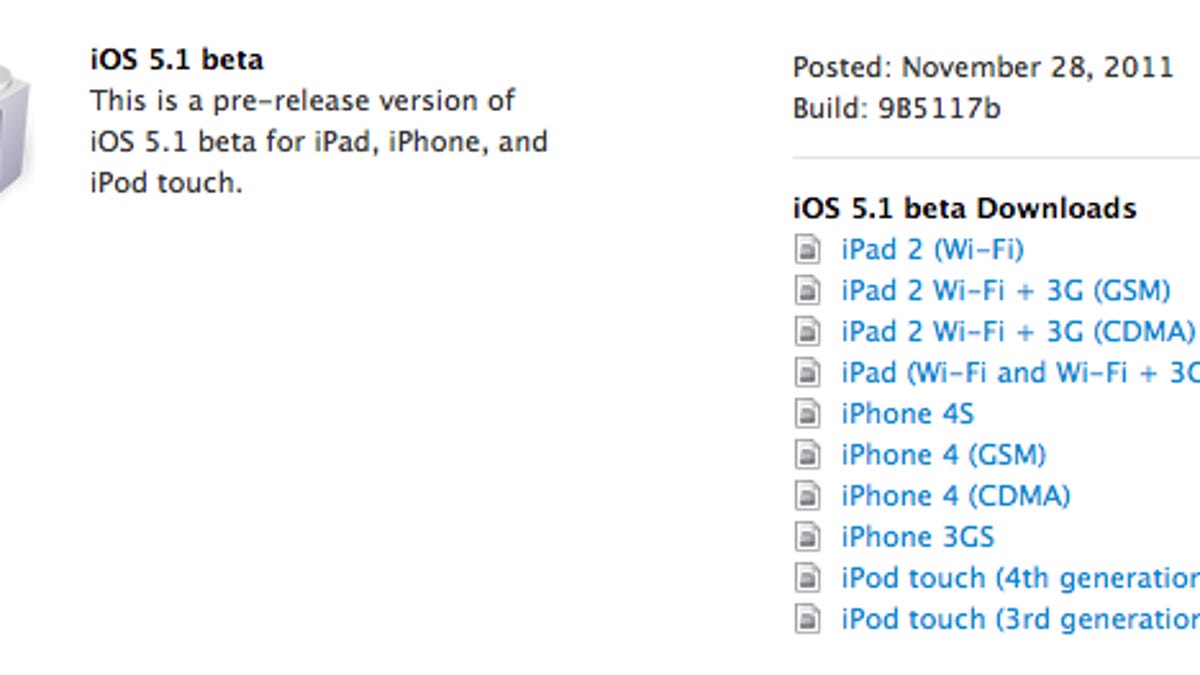This screenshot has height=675, width=1200.
Task: Click file icon beside iPod touch 3rd generation
Action: click(x=807, y=619)
